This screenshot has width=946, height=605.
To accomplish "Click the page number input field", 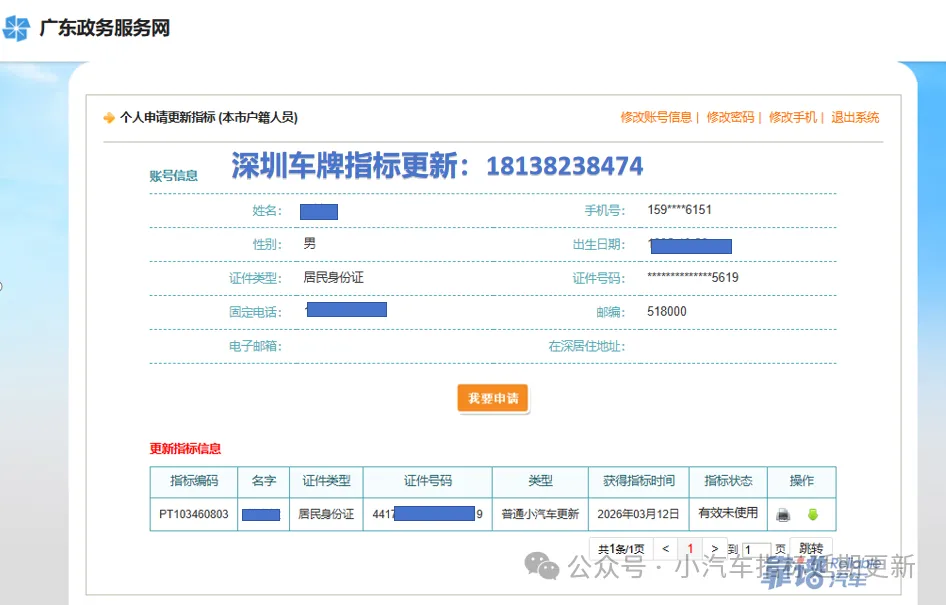I will coord(755,550).
